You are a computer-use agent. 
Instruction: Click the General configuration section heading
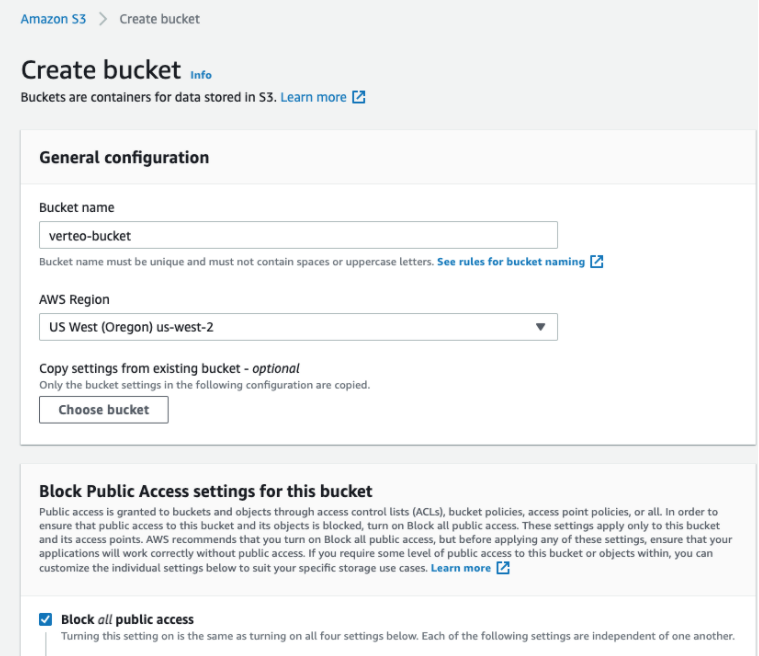(124, 157)
